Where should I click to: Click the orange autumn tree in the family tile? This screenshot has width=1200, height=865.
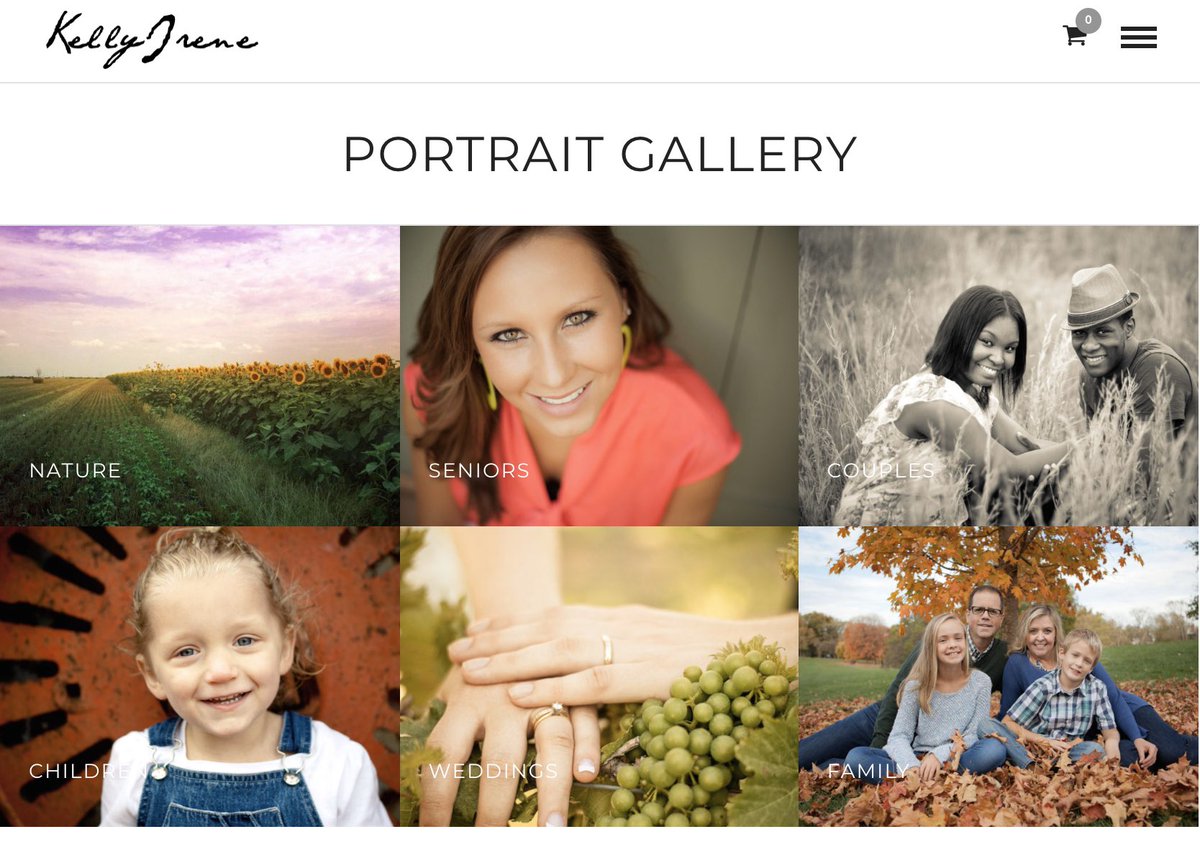[x=980, y=565]
